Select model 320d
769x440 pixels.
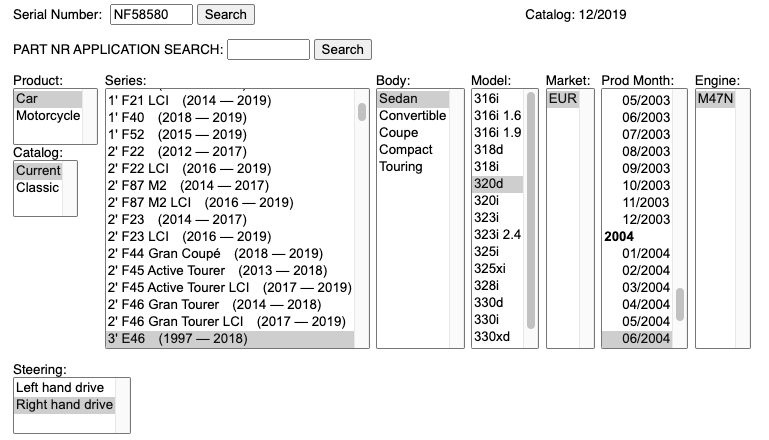pyautogui.click(x=498, y=184)
